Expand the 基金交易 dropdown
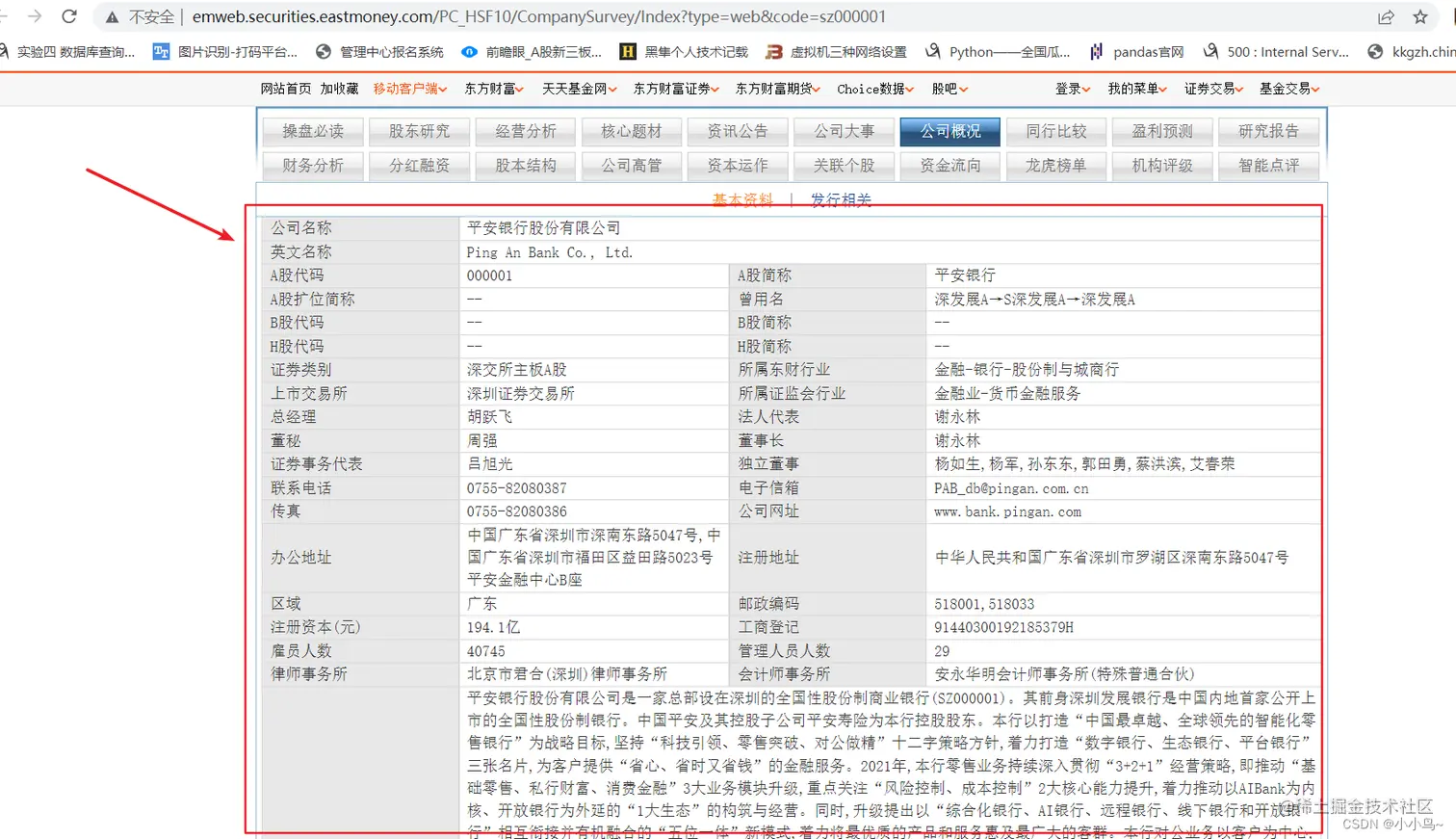This screenshot has width=1456, height=839. click(1289, 89)
